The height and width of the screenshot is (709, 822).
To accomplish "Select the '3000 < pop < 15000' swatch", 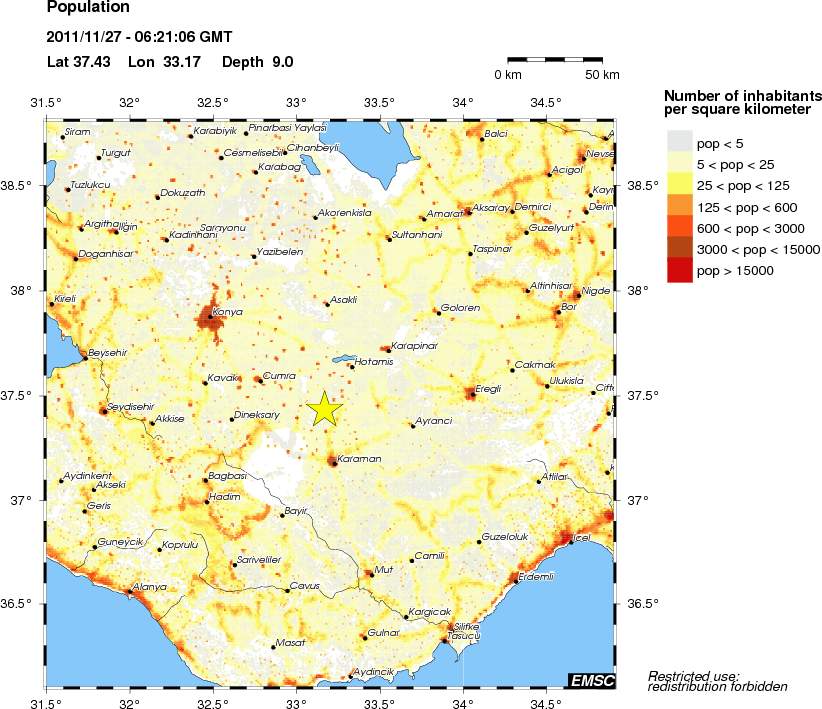I will [679, 249].
